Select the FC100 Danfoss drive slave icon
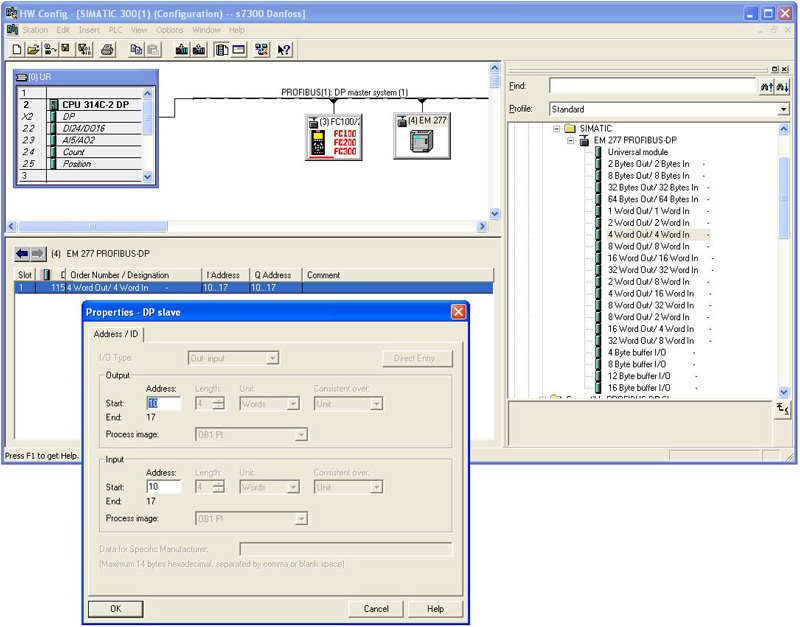The height and width of the screenshot is (627, 800). click(x=334, y=137)
